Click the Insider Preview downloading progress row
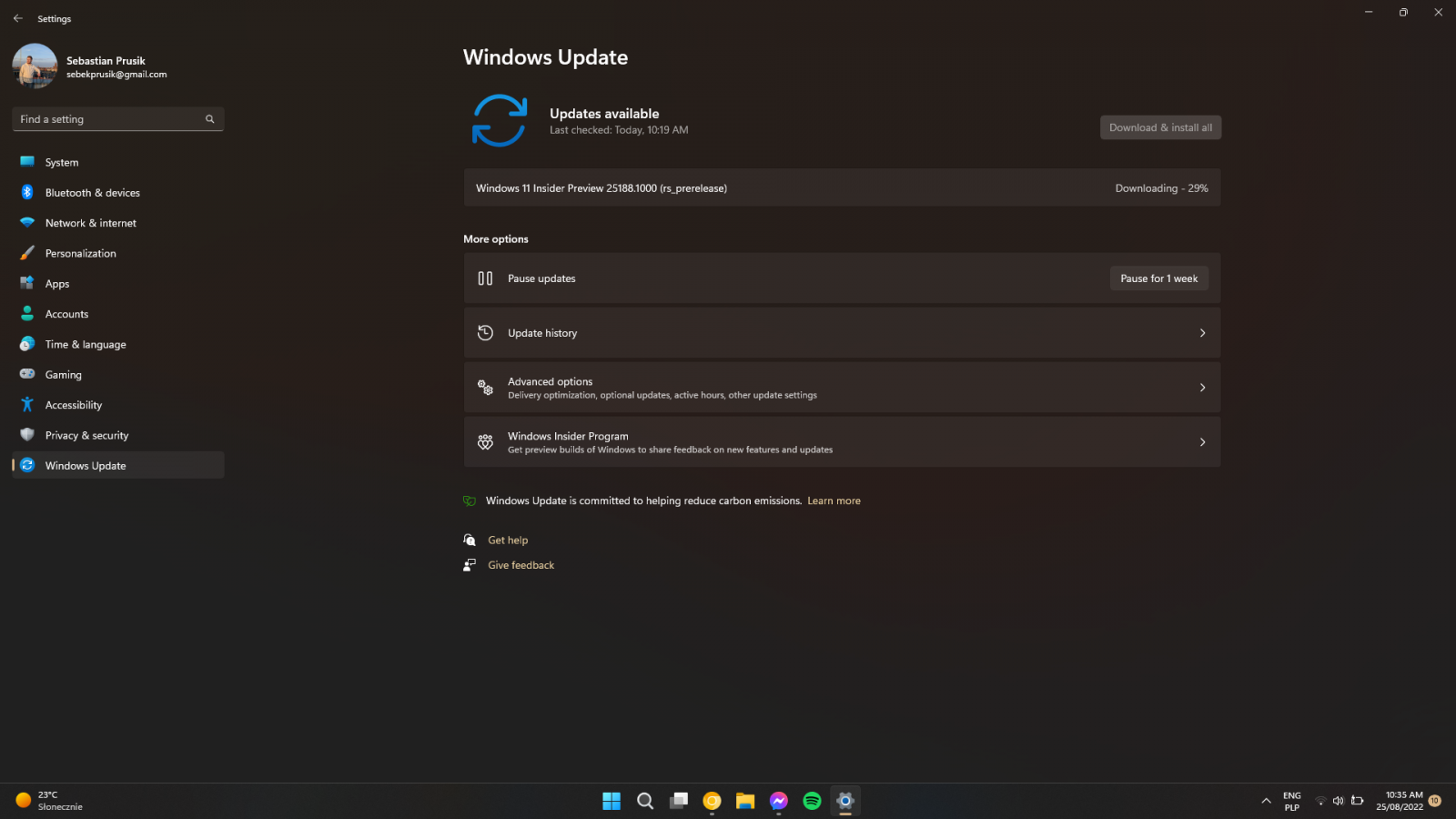 click(x=842, y=187)
